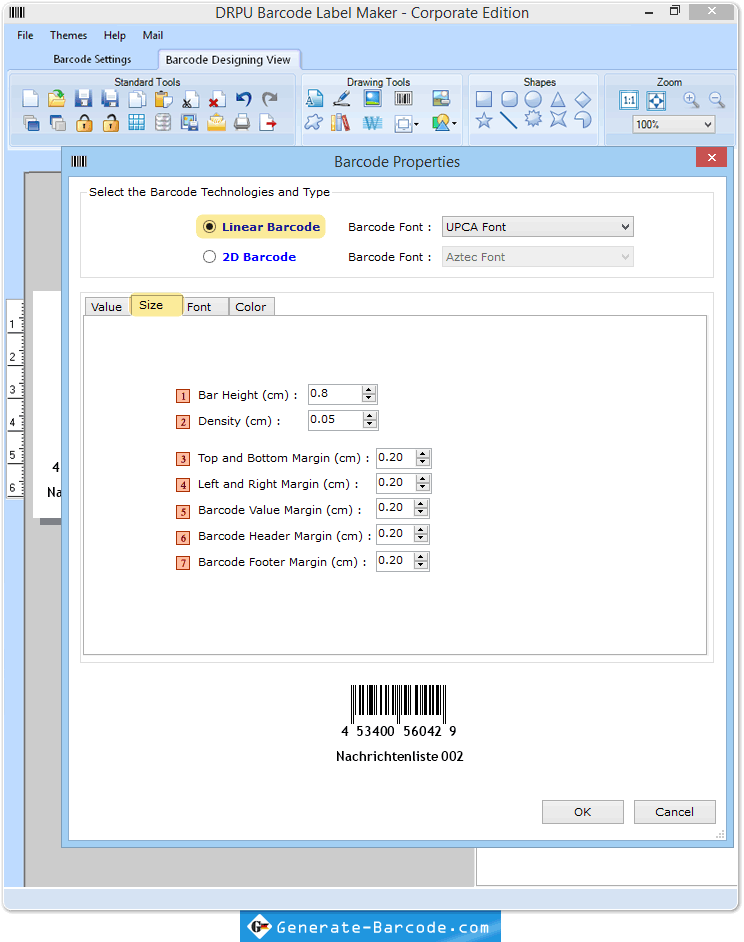
Task: Select the line shape tool
Action: [509, 120]
